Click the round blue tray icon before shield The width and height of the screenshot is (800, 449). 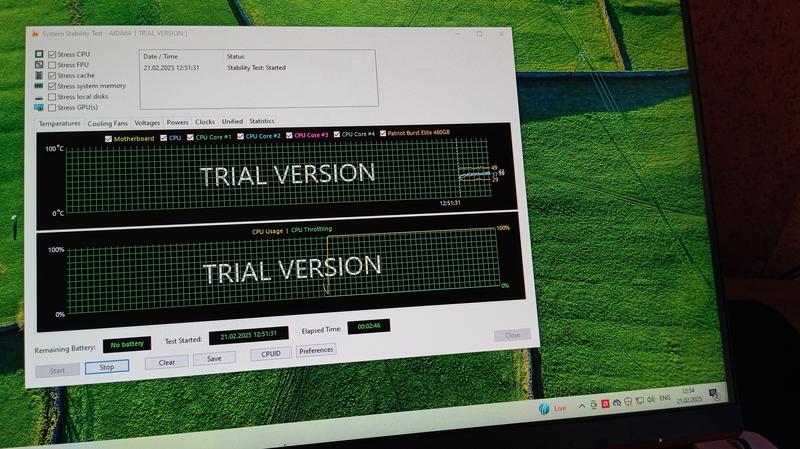(617, 403)
